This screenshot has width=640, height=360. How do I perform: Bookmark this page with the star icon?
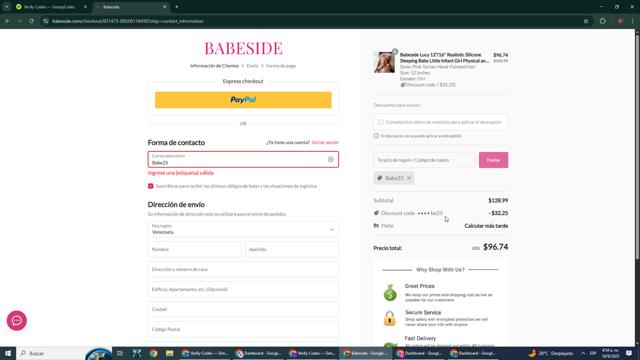pos(586,21)
